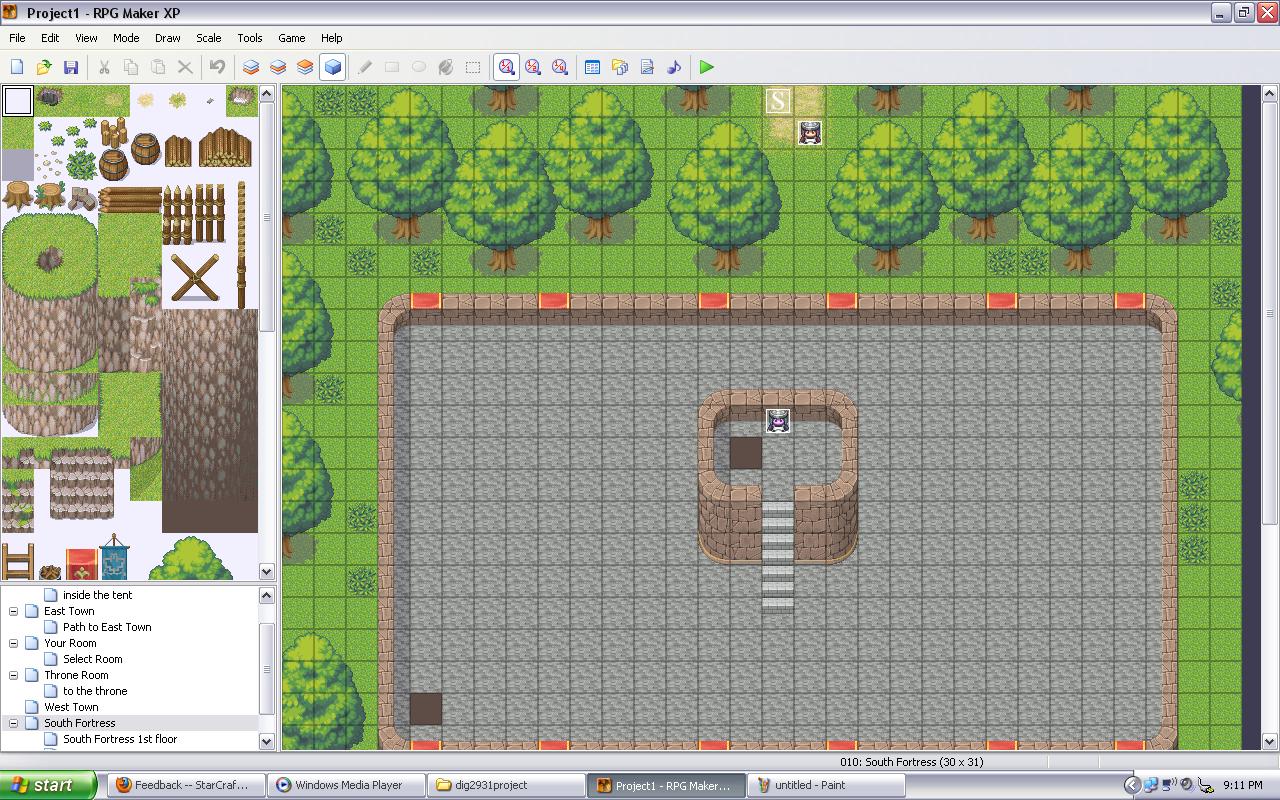Open the dig2931project folder taskbar button

[x=507, y=785]
